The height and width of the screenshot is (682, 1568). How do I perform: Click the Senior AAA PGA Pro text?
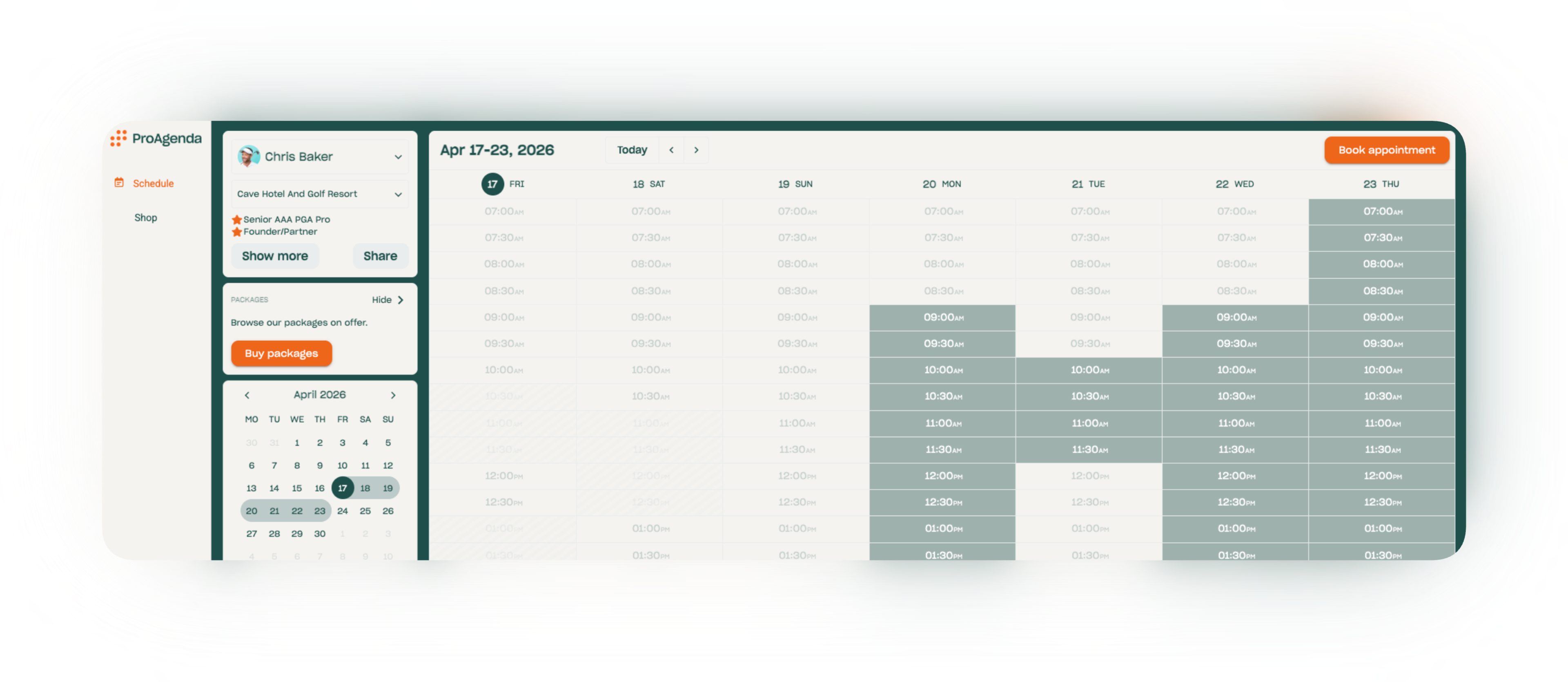[287, 219]
